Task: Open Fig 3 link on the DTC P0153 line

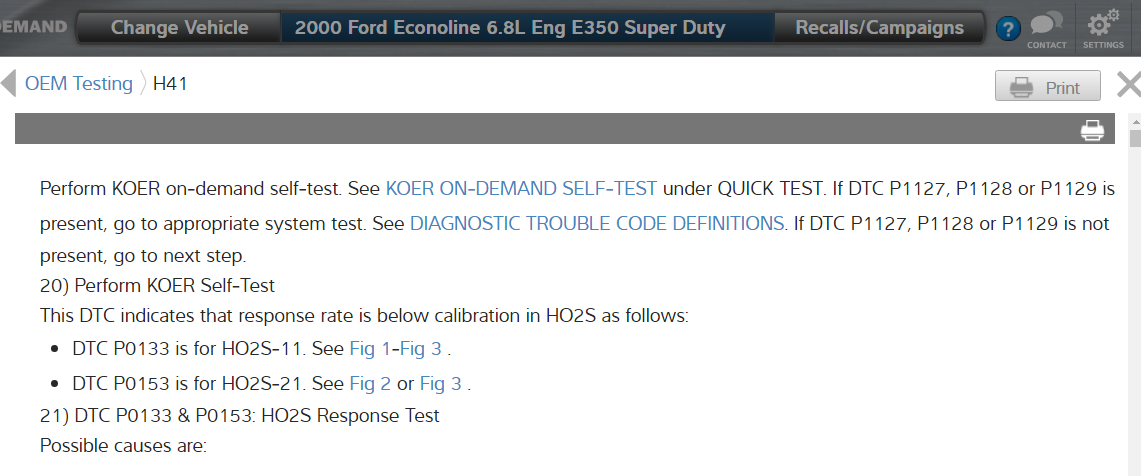Action: (440, 384)
